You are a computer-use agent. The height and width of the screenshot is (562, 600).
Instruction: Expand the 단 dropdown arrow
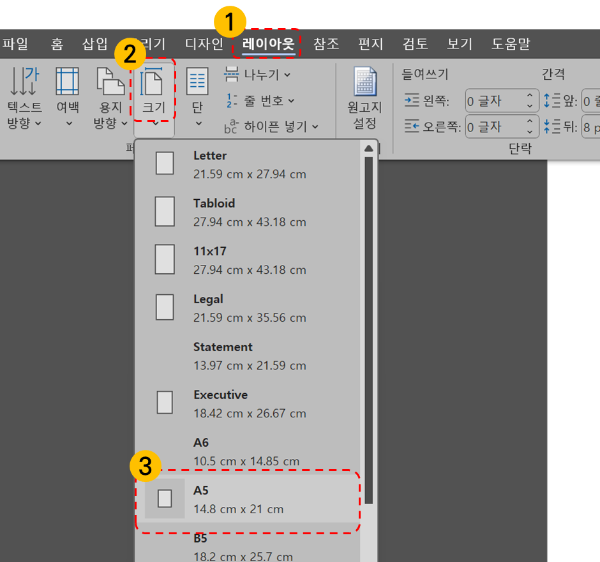click(198, 123)
